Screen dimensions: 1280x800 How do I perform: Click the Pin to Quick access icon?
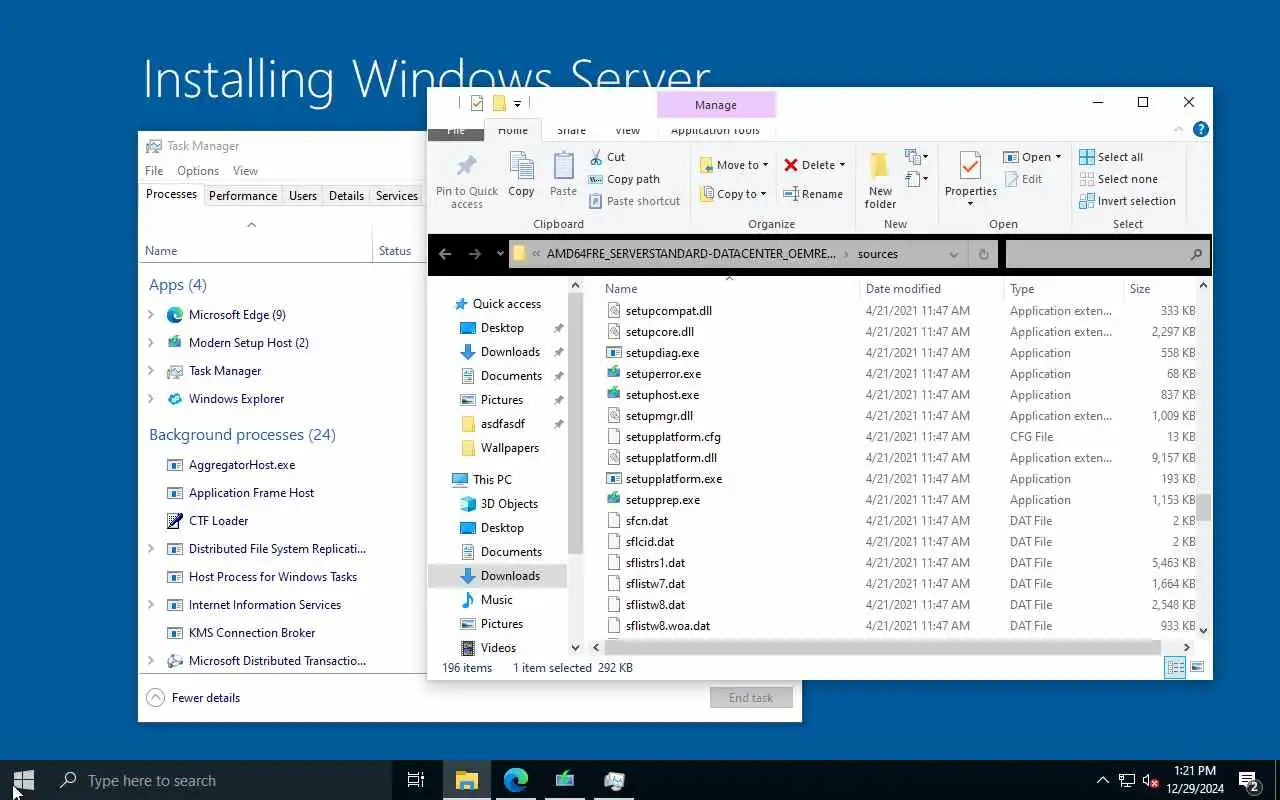click(x=466, y=181)
